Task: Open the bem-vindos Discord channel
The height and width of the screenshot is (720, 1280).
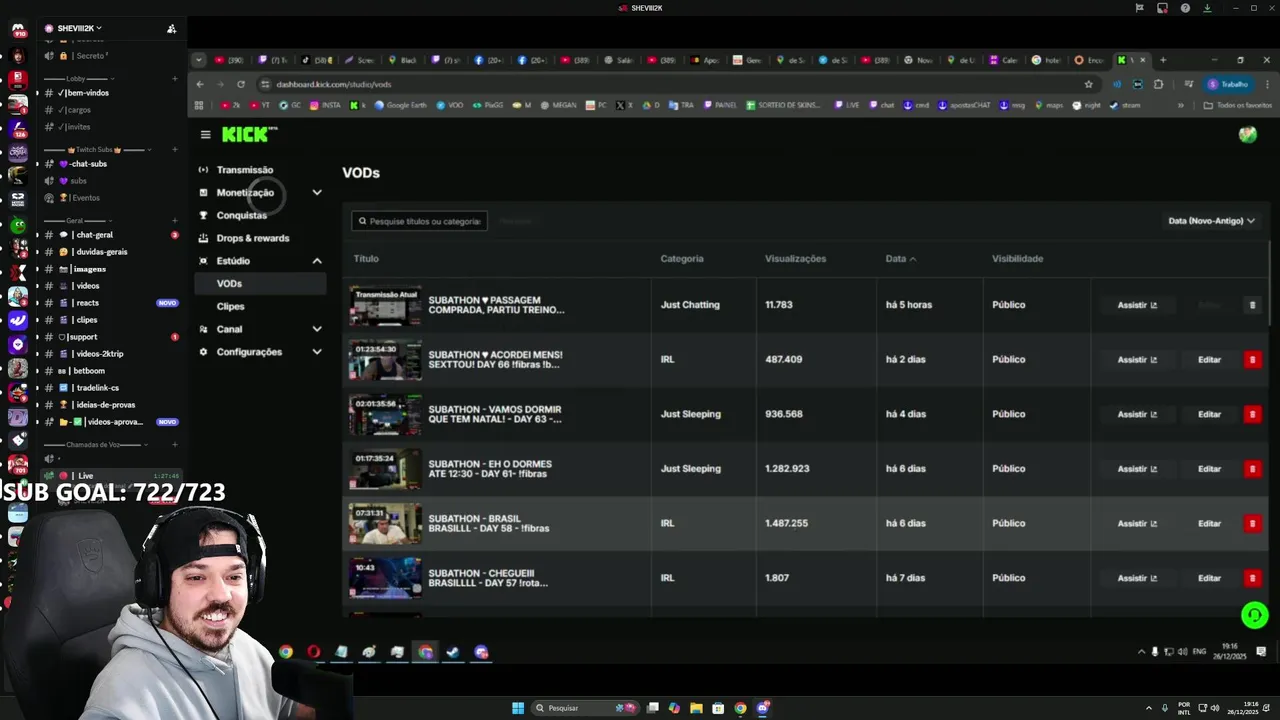Action: 108,93
